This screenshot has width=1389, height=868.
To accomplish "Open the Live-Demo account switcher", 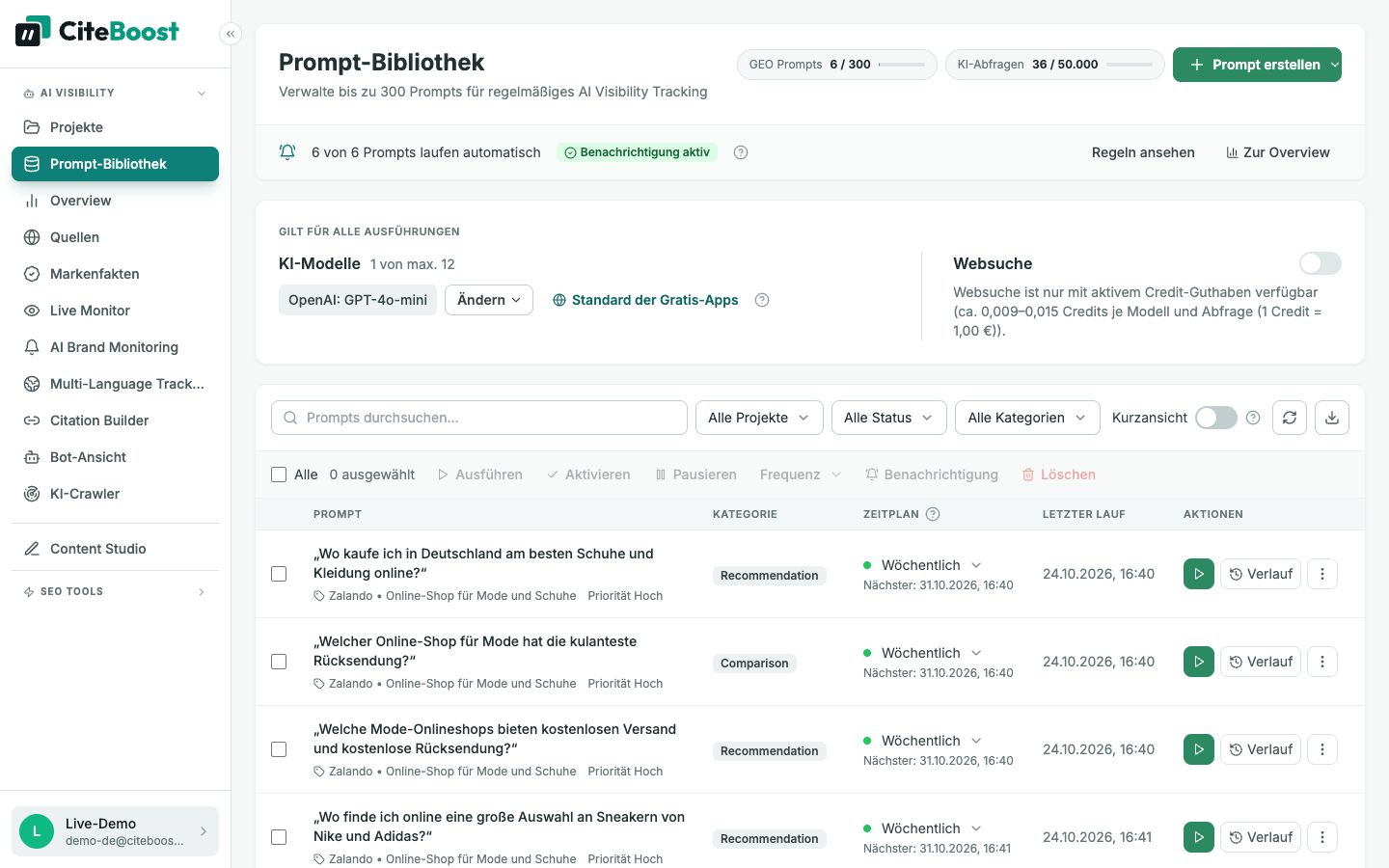I will (115, 831).
